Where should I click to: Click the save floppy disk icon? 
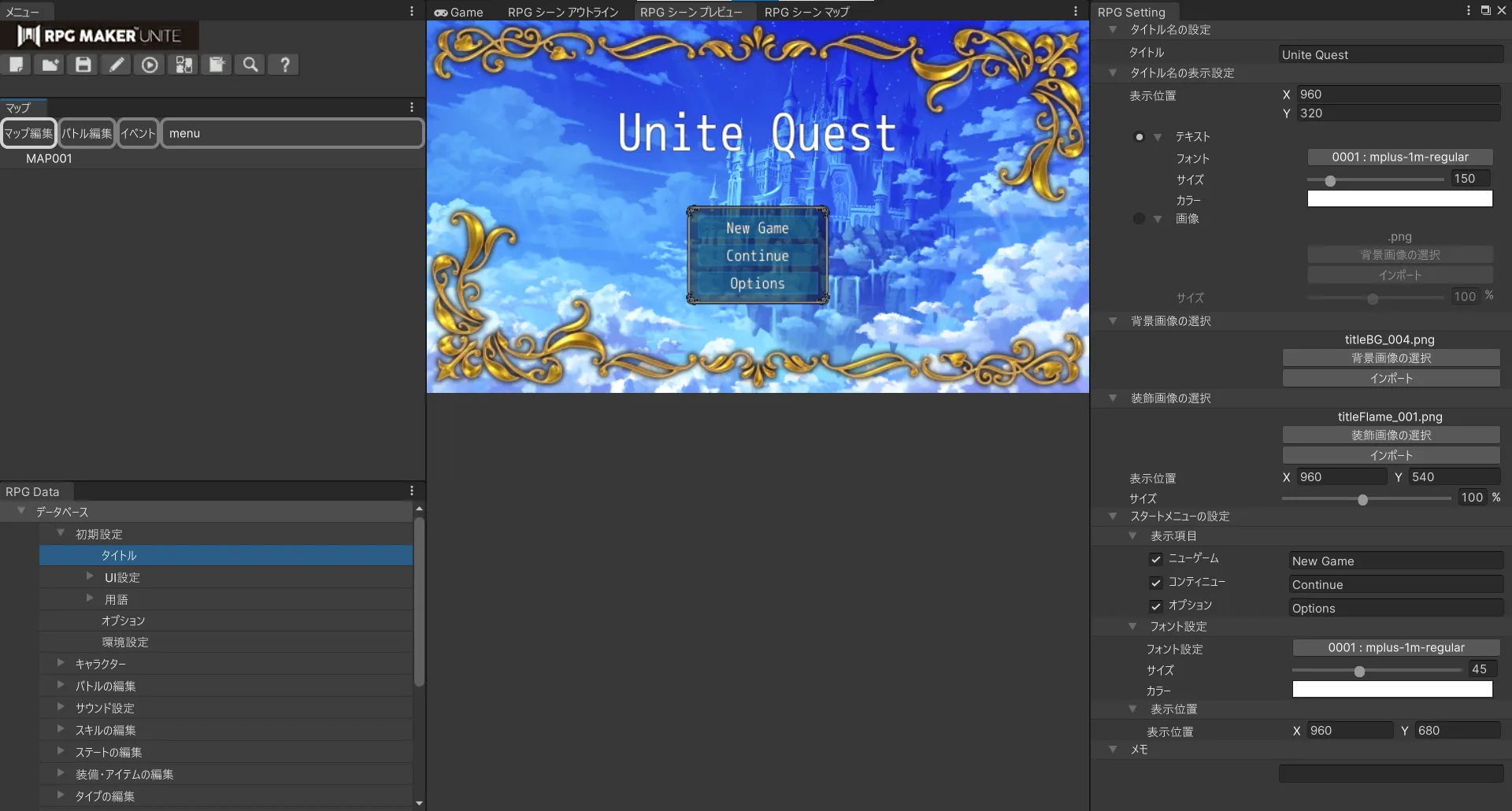tap(83, 65)
